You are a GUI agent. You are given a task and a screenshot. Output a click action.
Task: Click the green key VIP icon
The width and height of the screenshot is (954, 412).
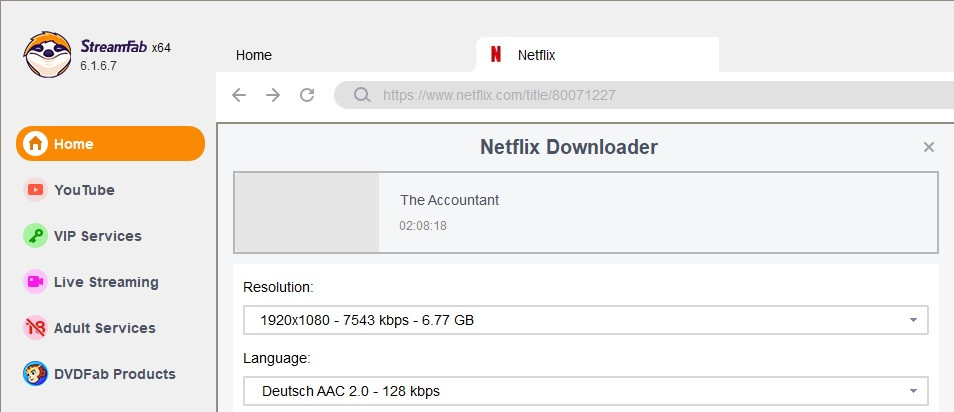point(35,236)
